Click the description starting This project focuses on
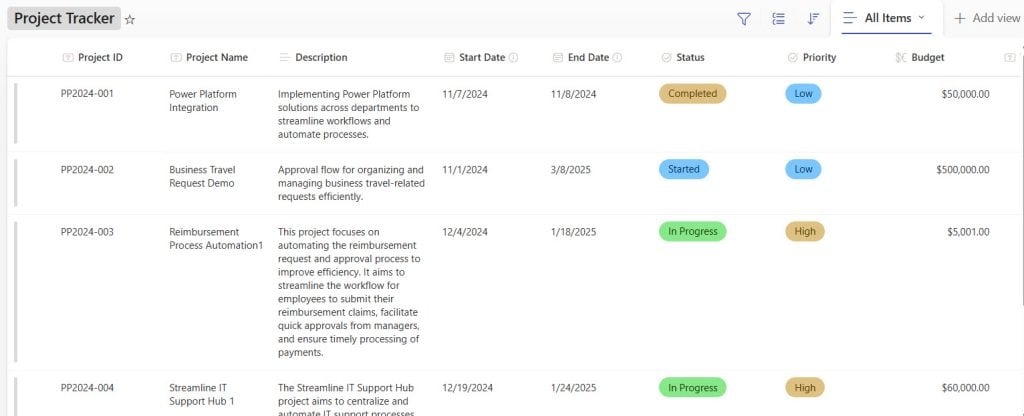This screenshot has width=1024, height=416. click(x=349, y=293)
